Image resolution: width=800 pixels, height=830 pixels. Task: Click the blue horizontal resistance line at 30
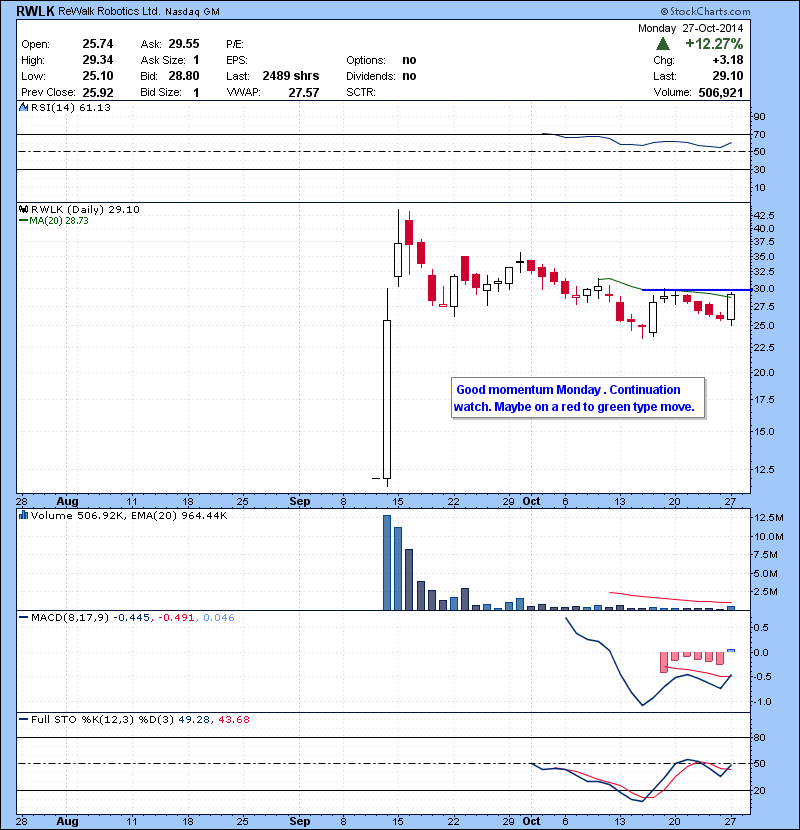pyautogui.click(x=697, y=290)
